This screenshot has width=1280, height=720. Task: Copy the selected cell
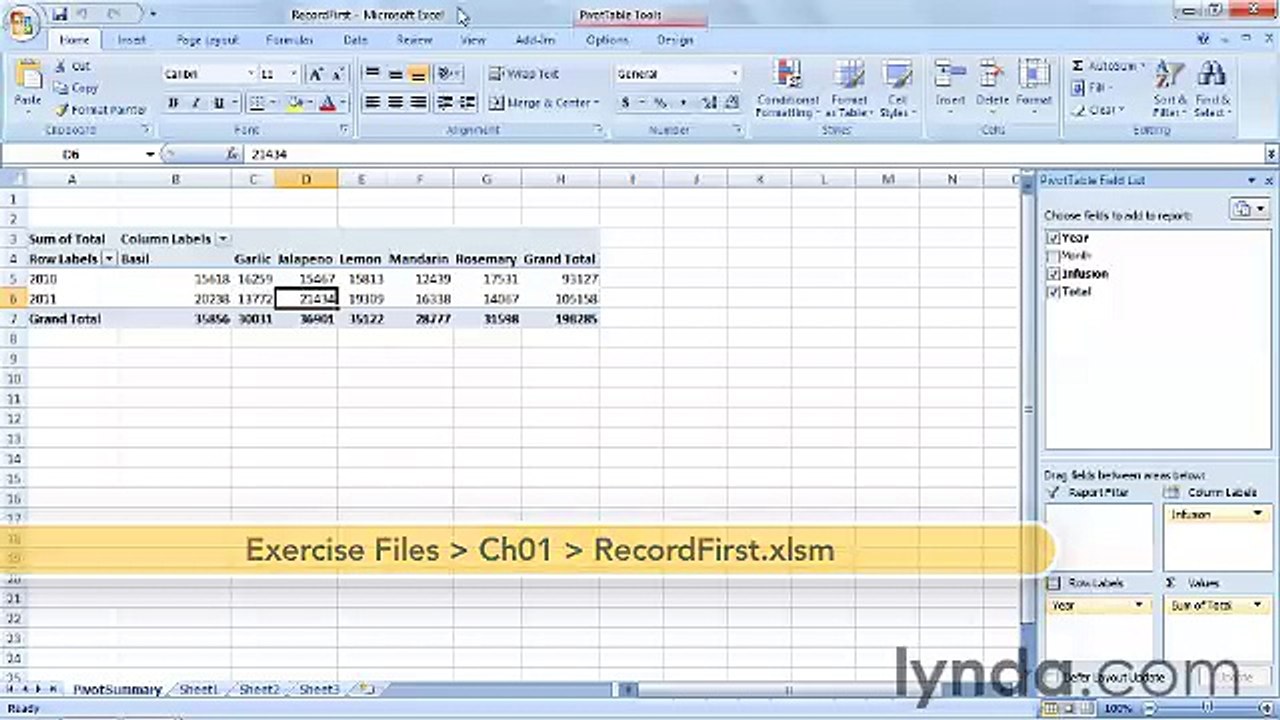click(76, 88)
